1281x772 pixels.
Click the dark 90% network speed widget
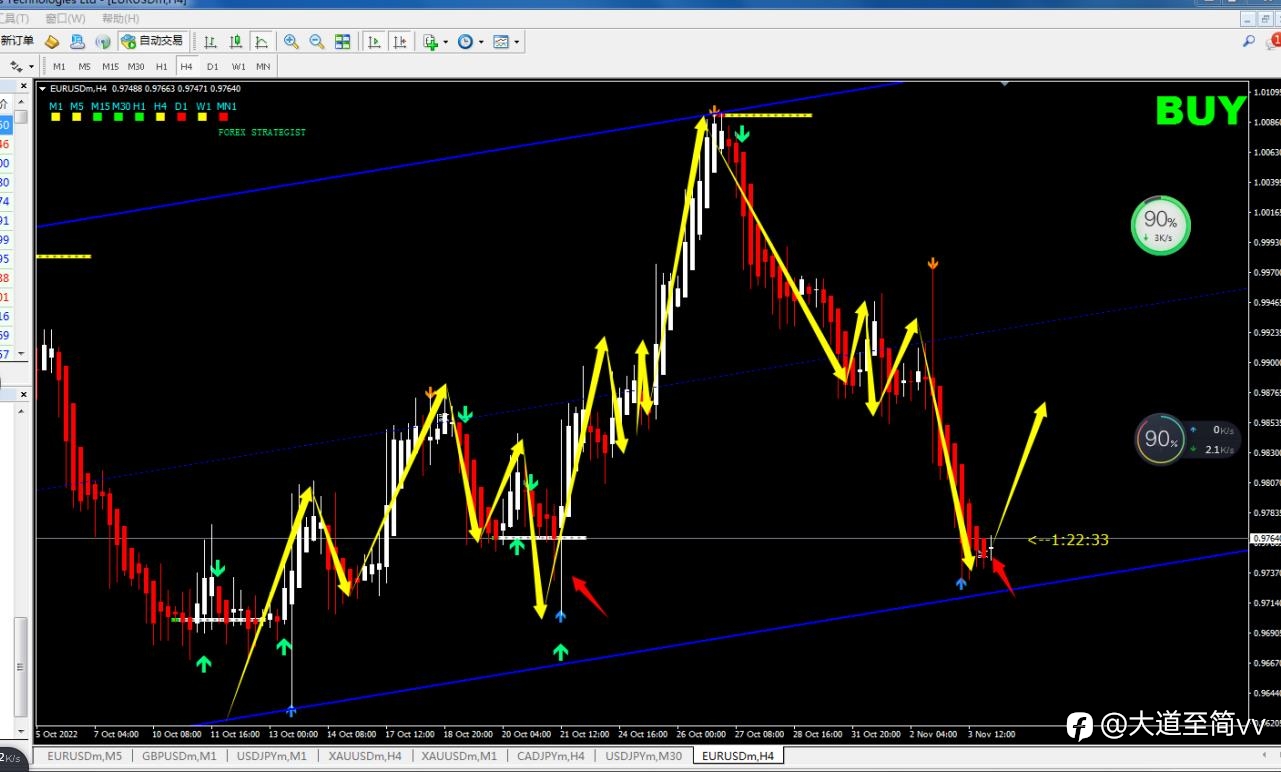[1187, 439]
